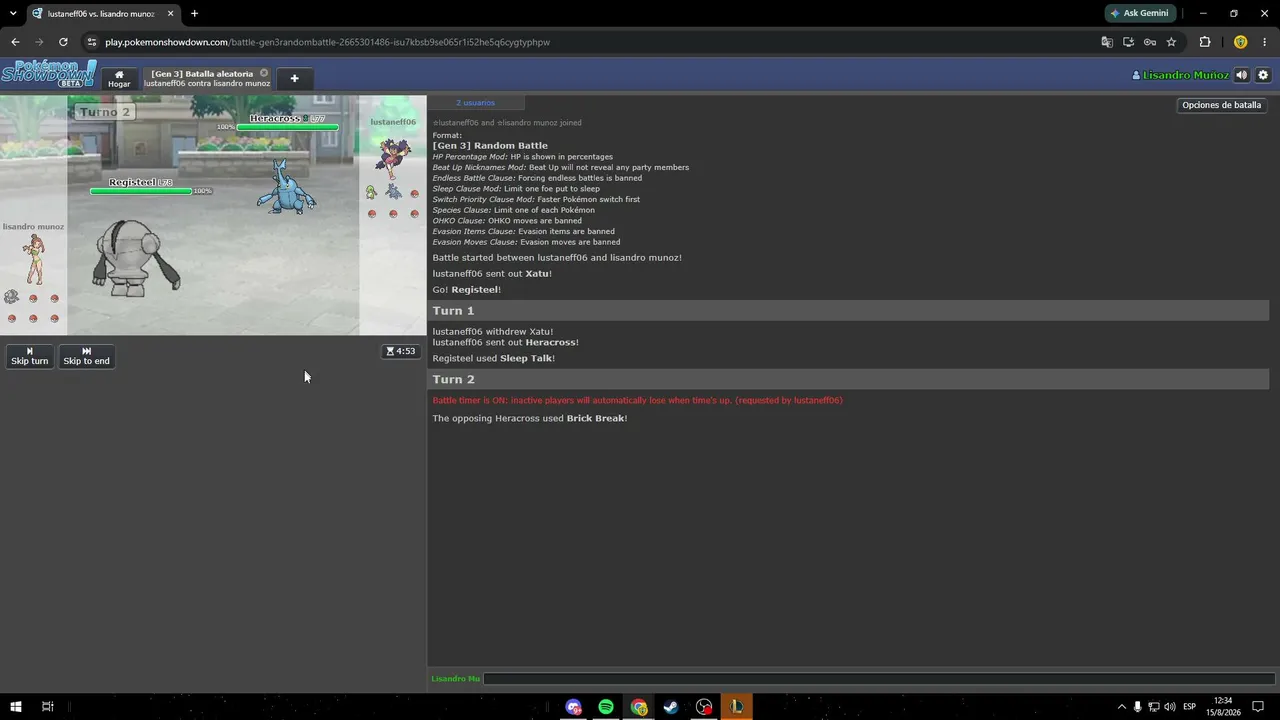Image resolution: width=1280 pixels, height=720 pixels.
Task: Open Opciones de batalla
Action: [1221, 105]
